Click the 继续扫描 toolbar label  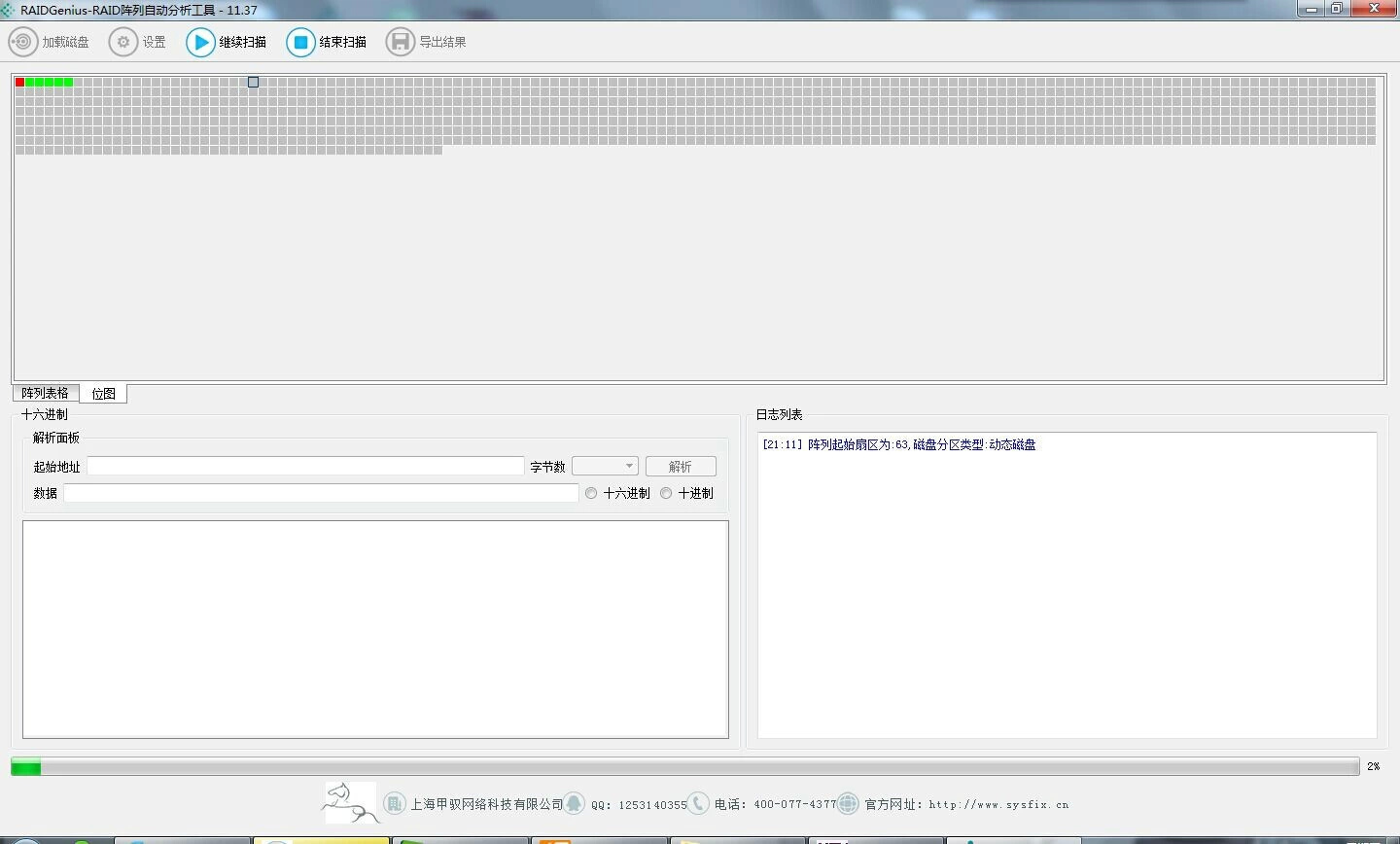242,43
